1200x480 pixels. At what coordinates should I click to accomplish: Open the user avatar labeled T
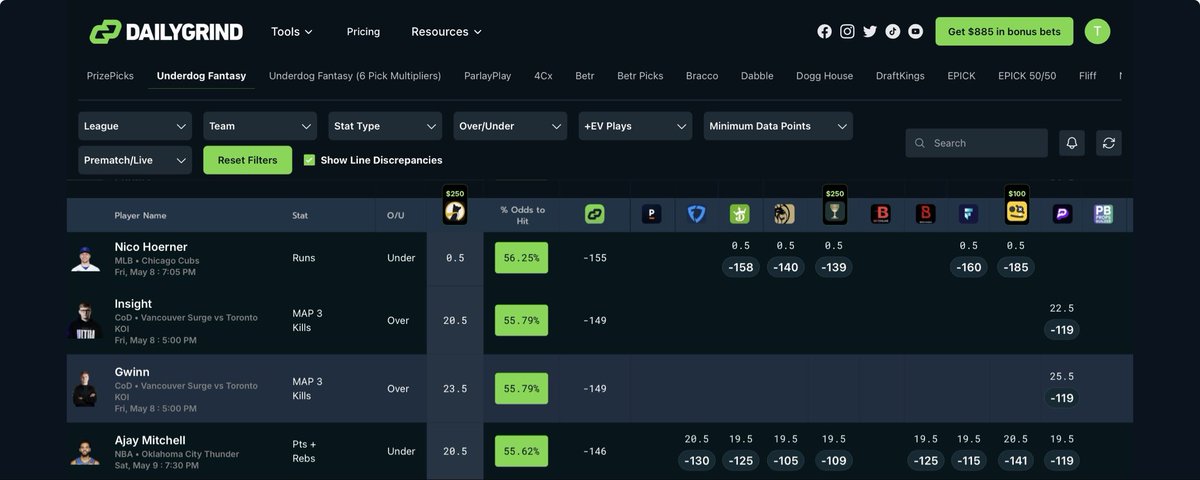(x=1099, y=31)
